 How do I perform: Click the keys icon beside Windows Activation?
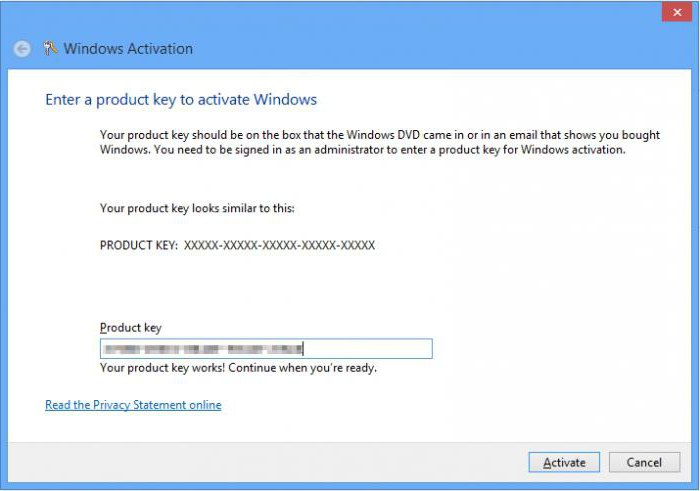[50, 48]
